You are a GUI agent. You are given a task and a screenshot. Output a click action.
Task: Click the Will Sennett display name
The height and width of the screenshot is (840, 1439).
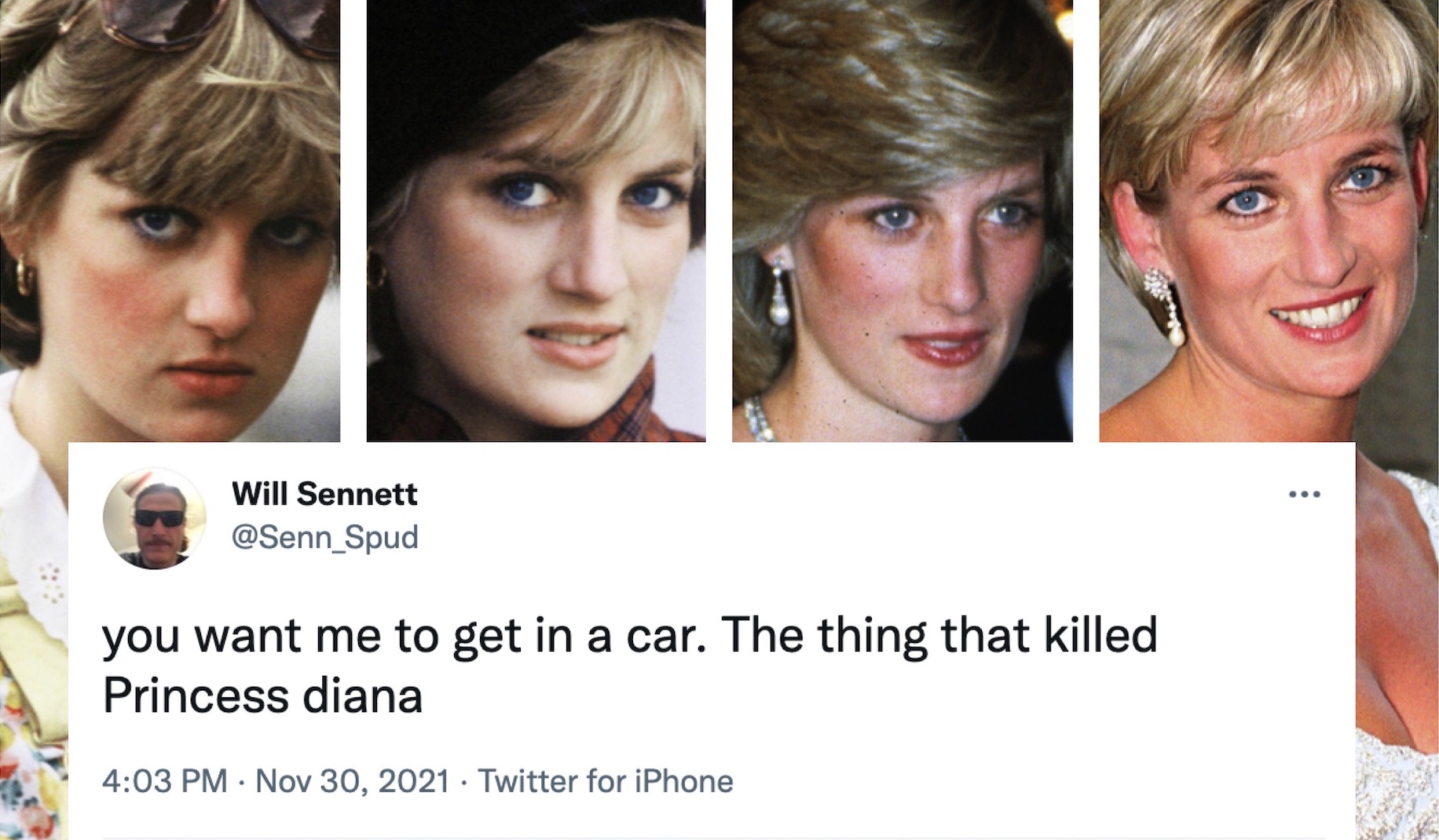(324, 495)
